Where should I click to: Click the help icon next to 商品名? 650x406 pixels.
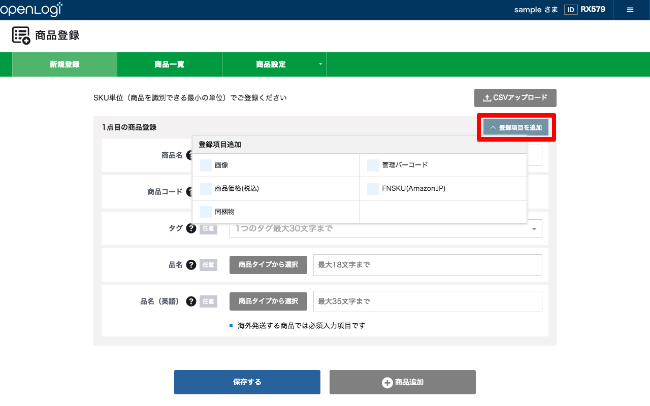[x=189, y=155]
